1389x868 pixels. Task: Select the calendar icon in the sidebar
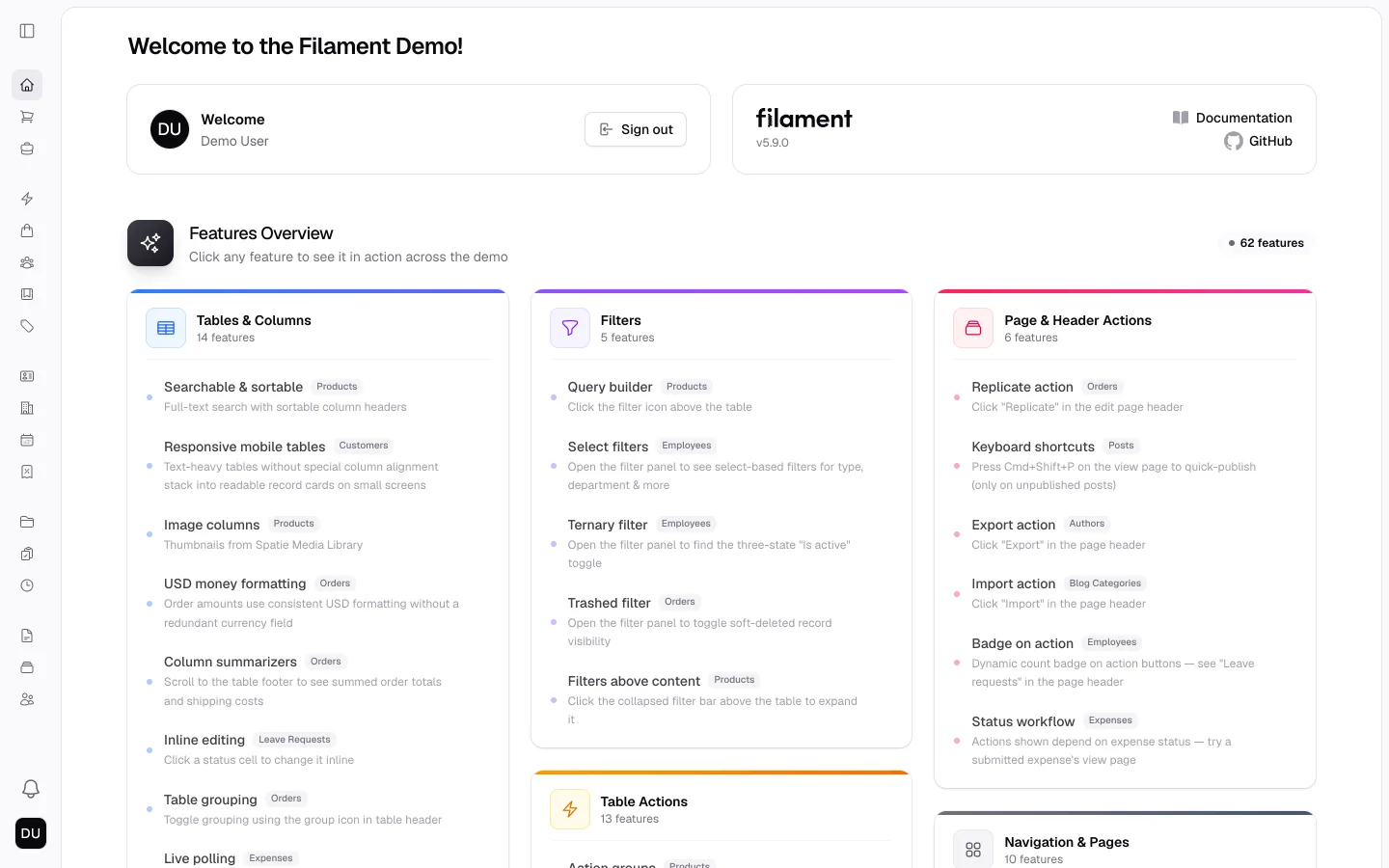point(27,440)
